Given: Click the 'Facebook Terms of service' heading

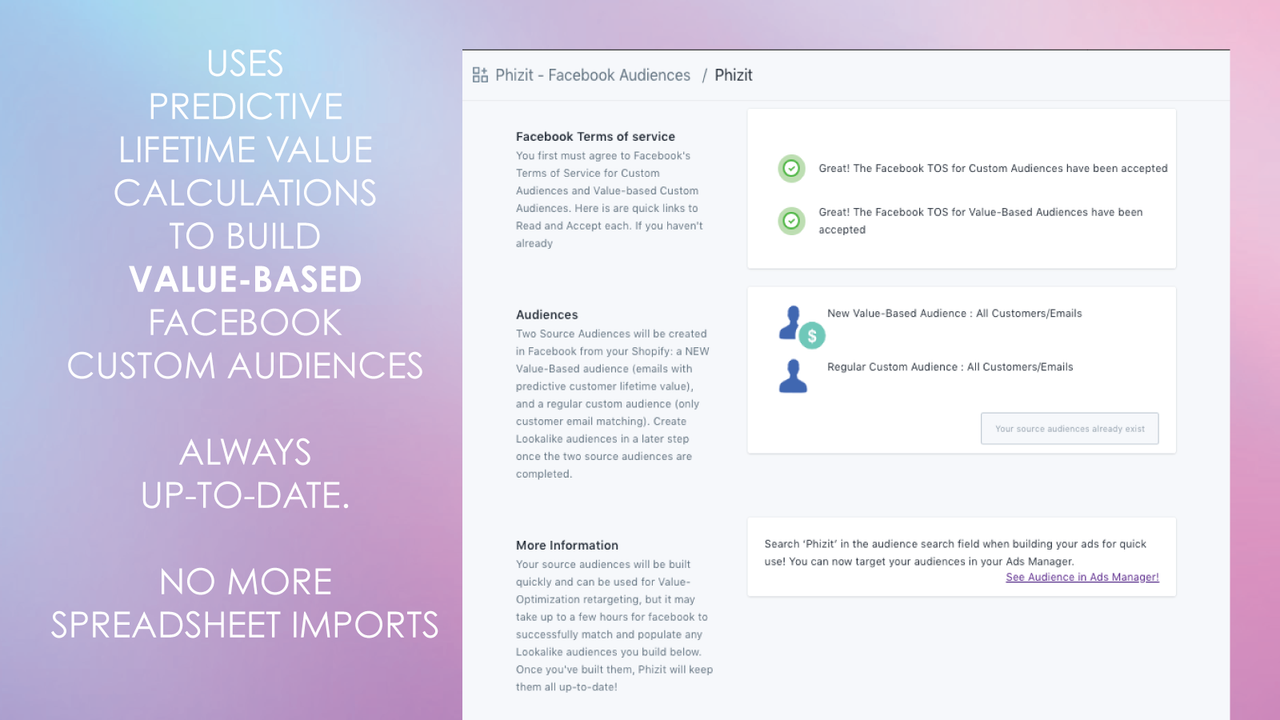Looking at the screenshot, I should tap(595, 137).
